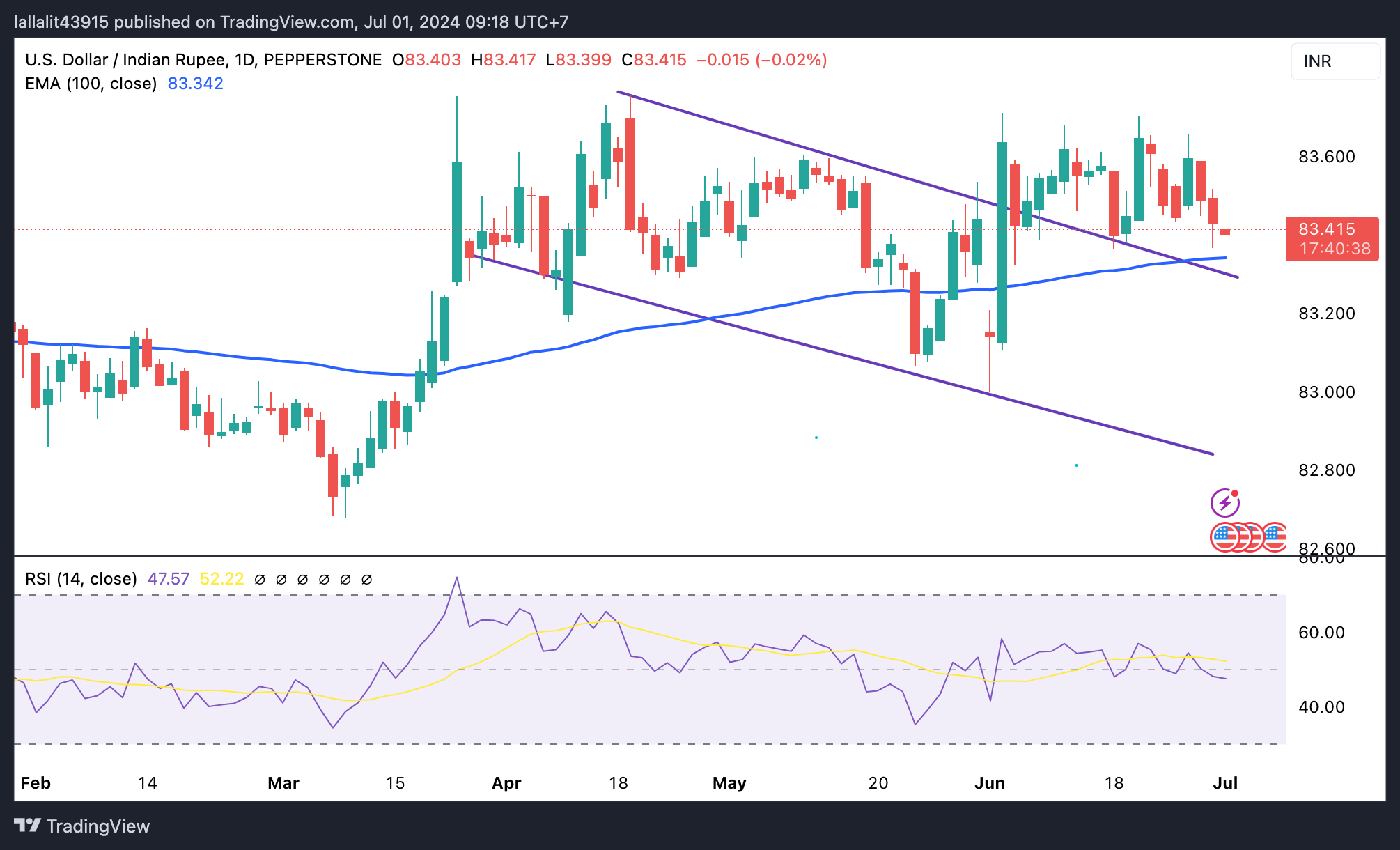This screenshot has width=1400, height=850.
Task: Click the small teal dot below June candles
Action: click(1077, 465)
